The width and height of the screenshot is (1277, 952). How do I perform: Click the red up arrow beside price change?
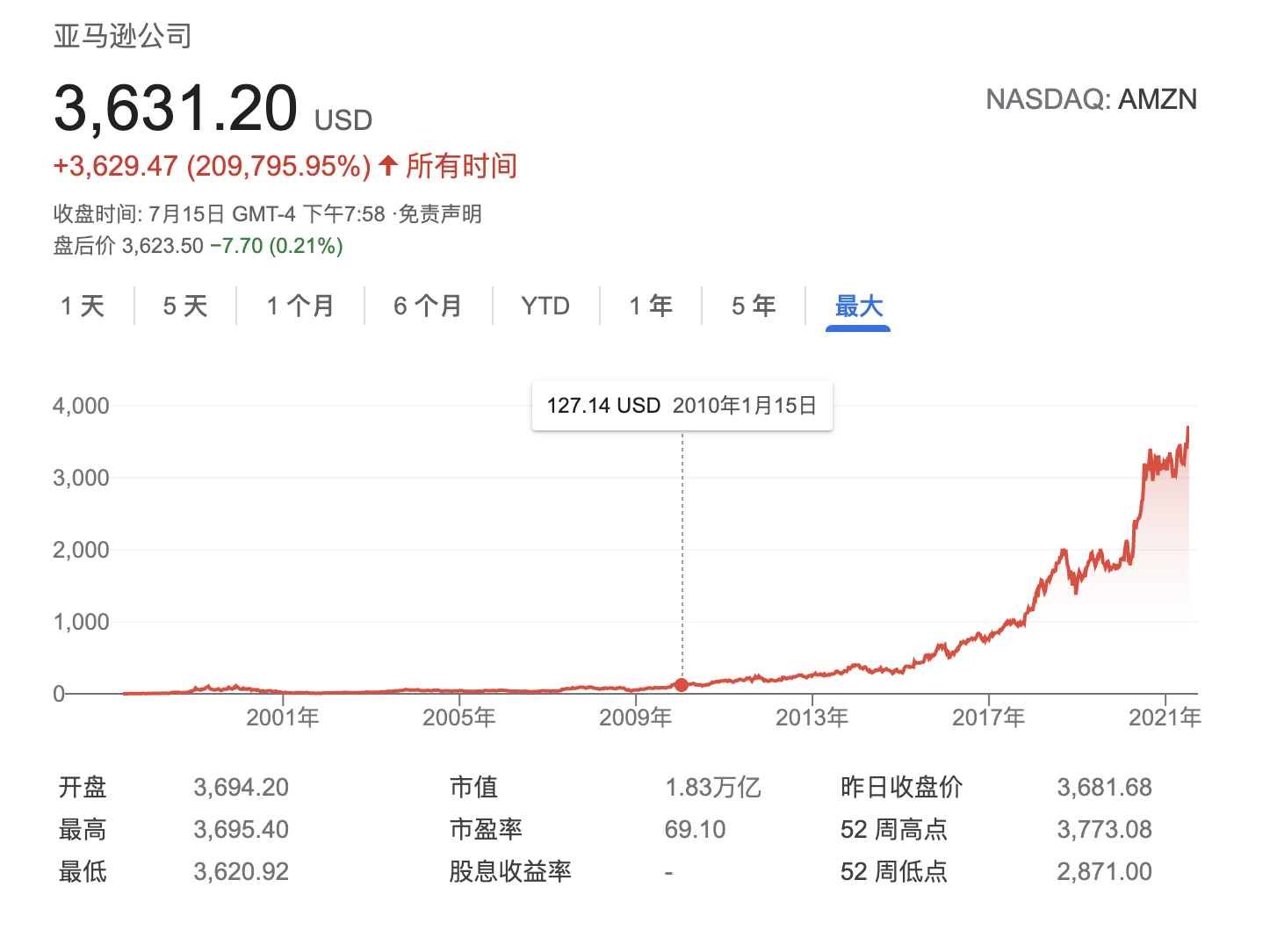click(389, 165)
